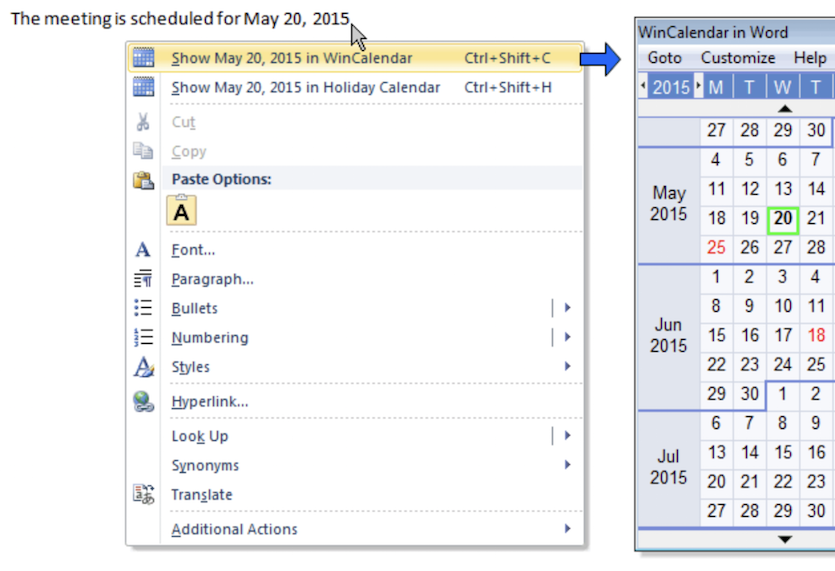Click the Bullets list icon
The image size is (835, 571).
[143, 308]
